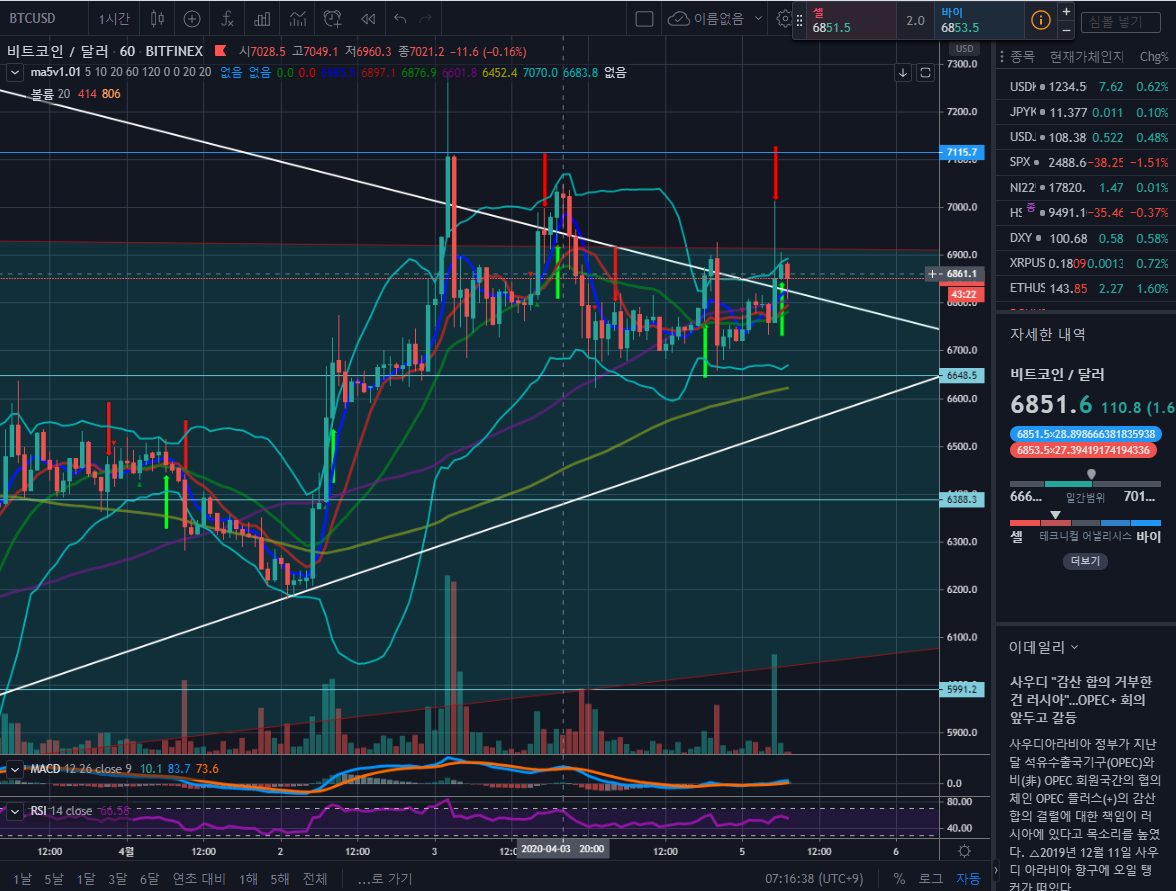
Task: Click the red flag next to BITFINEX
Action: click(x=220, y=51)
